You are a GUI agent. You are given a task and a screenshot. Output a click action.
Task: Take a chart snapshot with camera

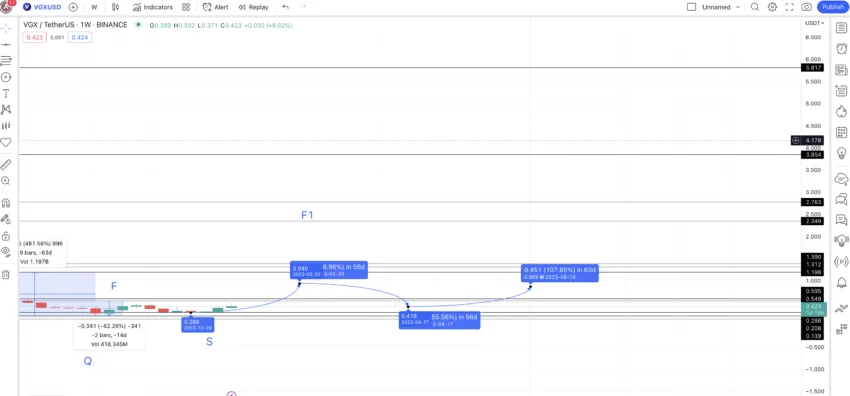tap(807, 7)
